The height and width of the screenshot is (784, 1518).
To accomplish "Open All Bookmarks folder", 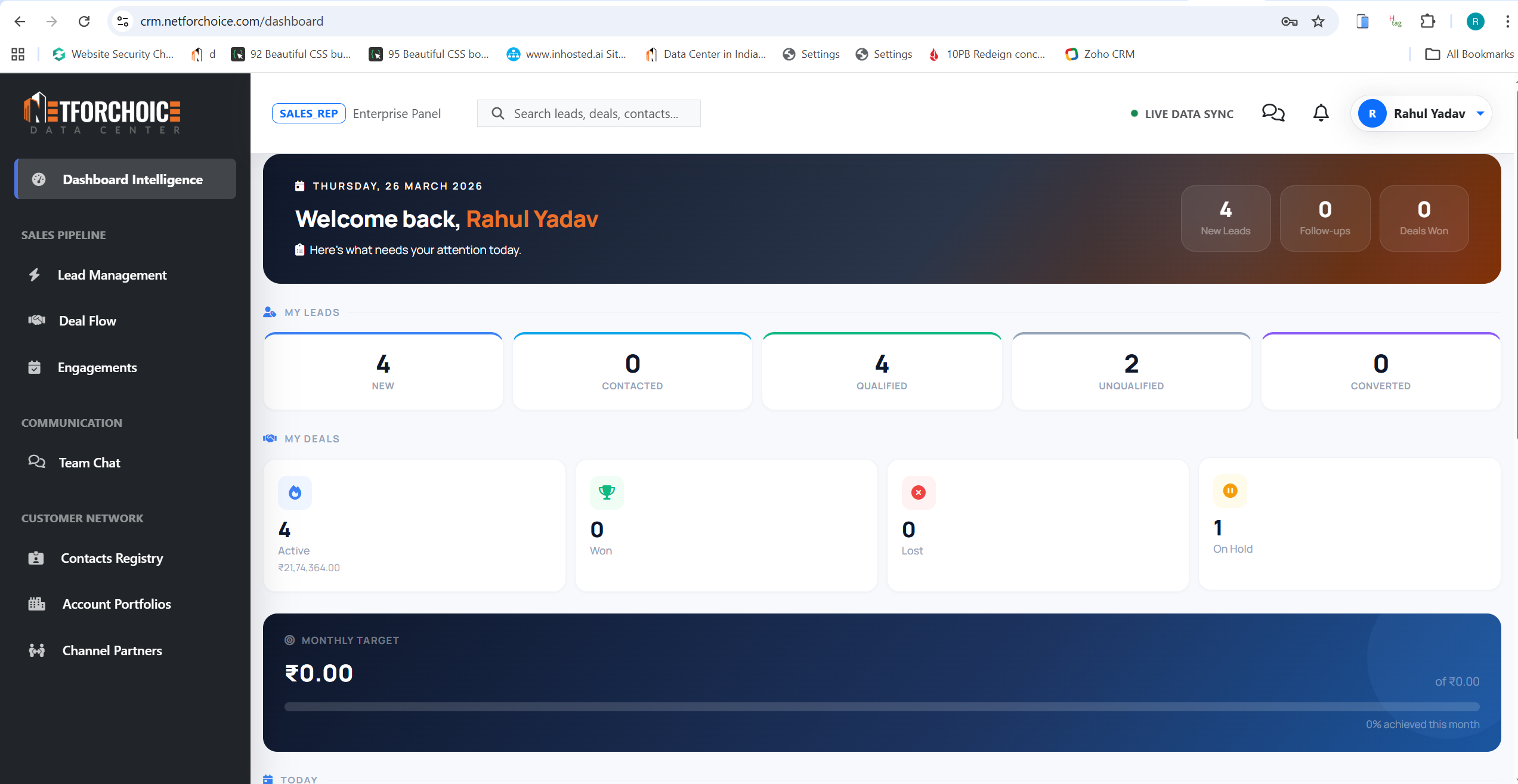I will [1470, 54].
